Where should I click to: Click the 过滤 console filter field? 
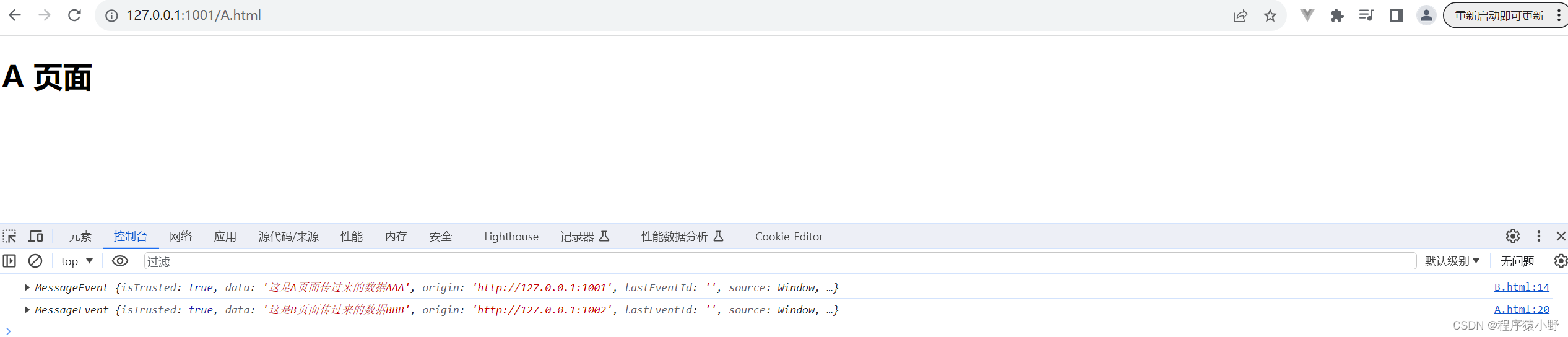780,261
